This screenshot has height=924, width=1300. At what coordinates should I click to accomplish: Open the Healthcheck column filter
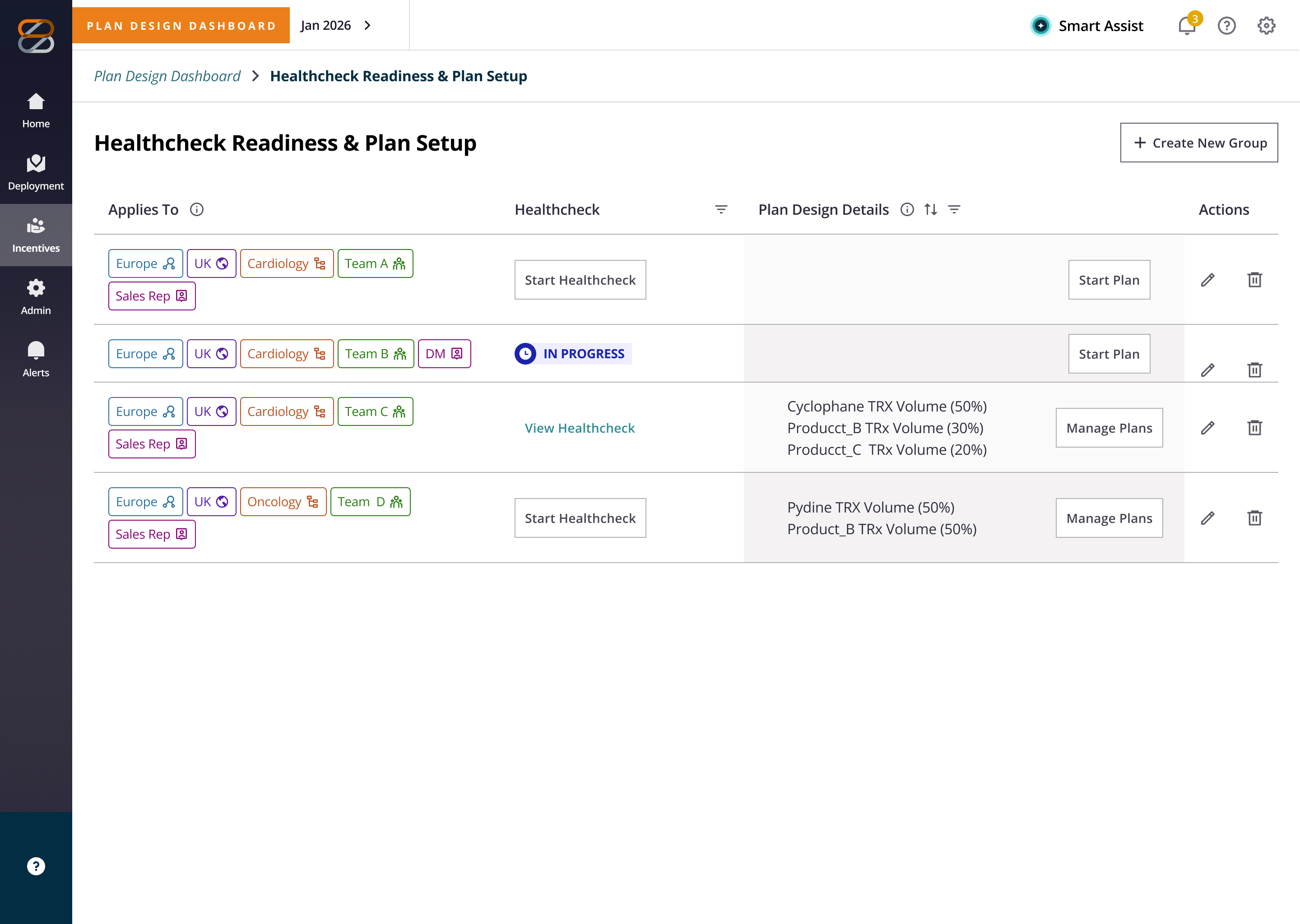[x=720, y=209]
